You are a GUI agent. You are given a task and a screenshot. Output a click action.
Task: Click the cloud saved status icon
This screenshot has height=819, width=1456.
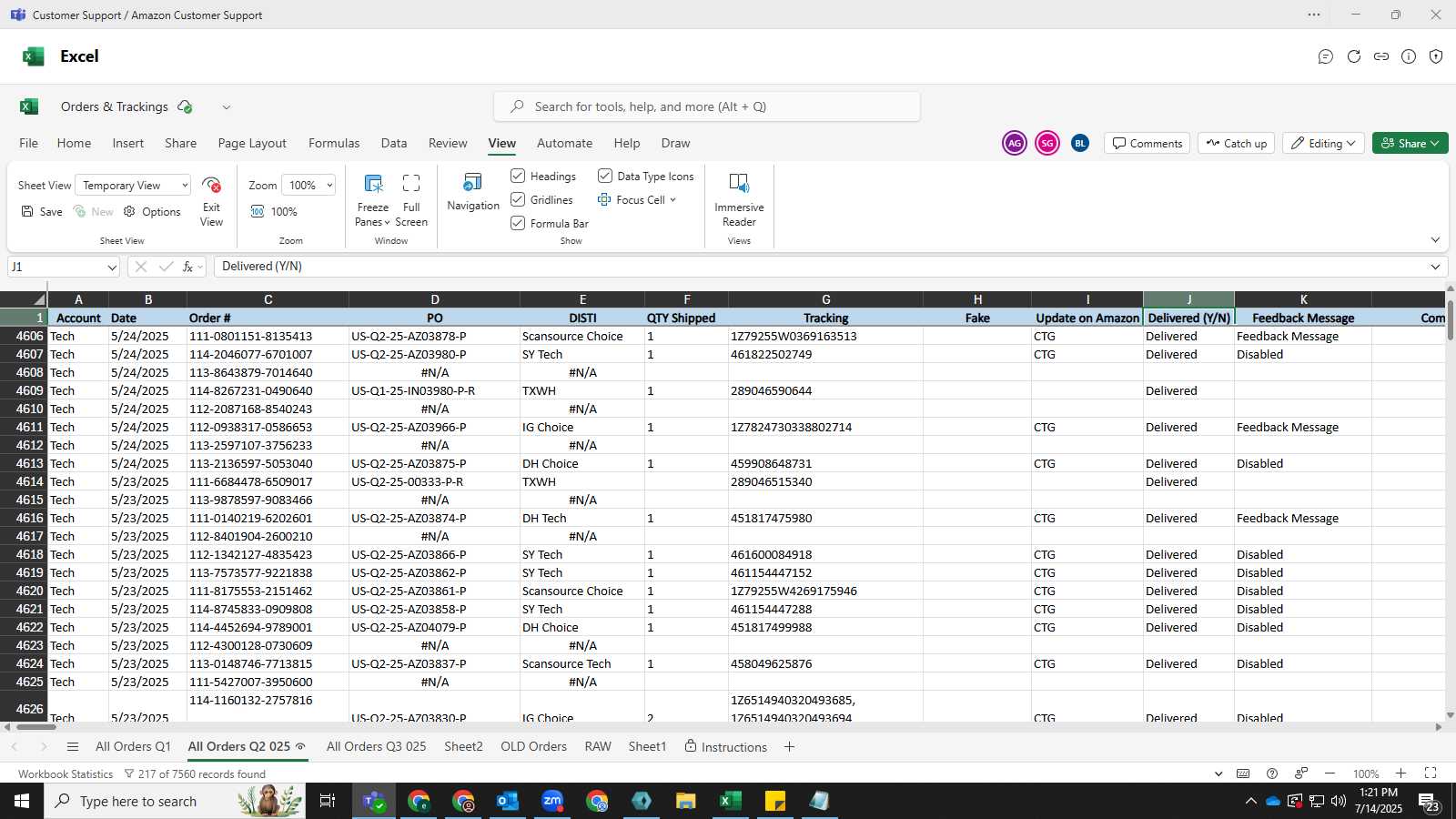coord(185,106)
